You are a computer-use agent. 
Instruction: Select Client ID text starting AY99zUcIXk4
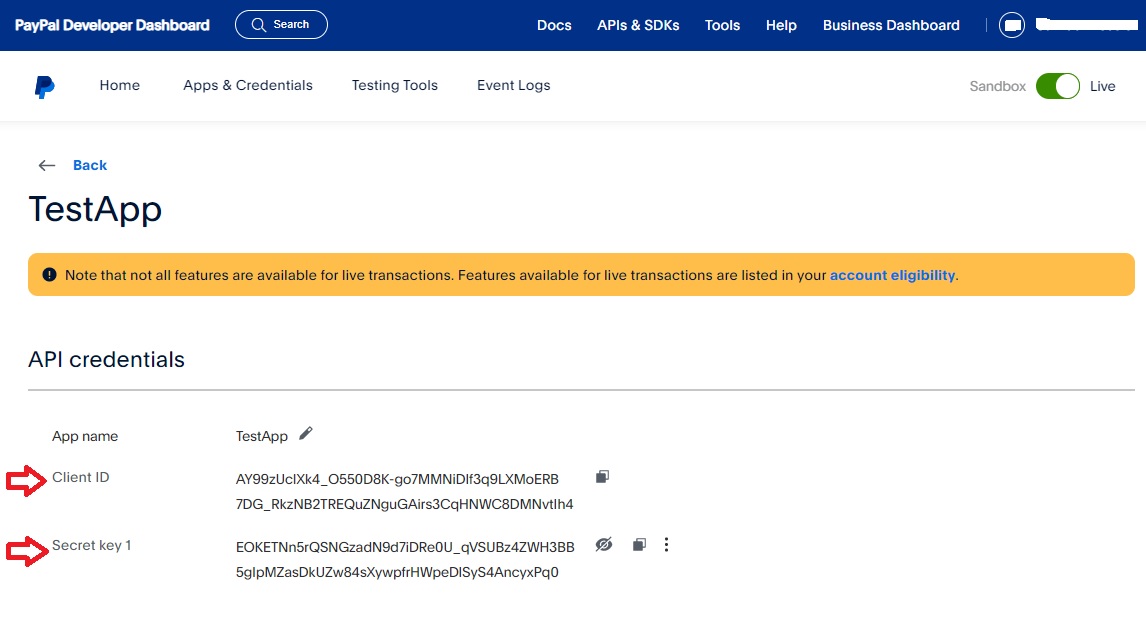(404, 491)
